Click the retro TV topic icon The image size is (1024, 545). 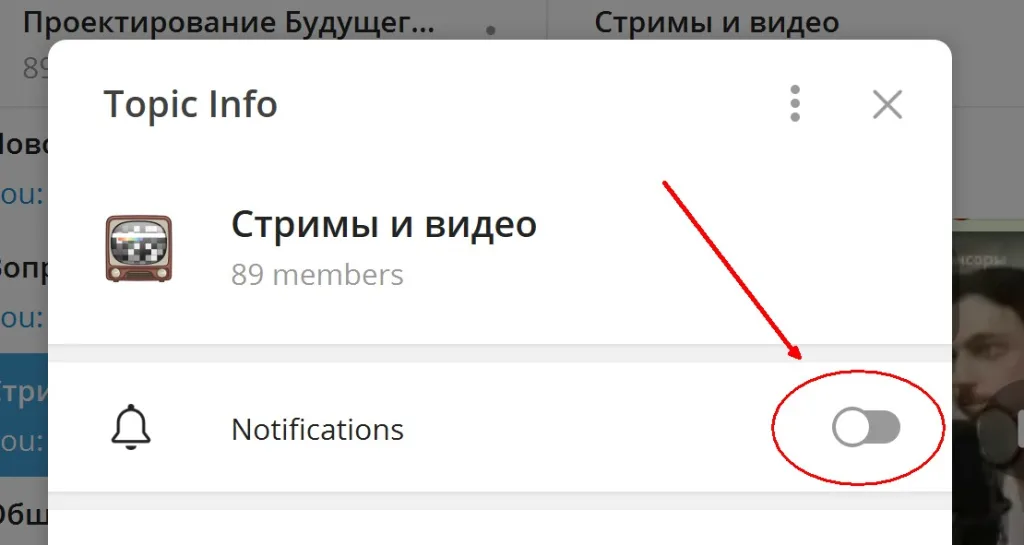(x=138, y=249)
